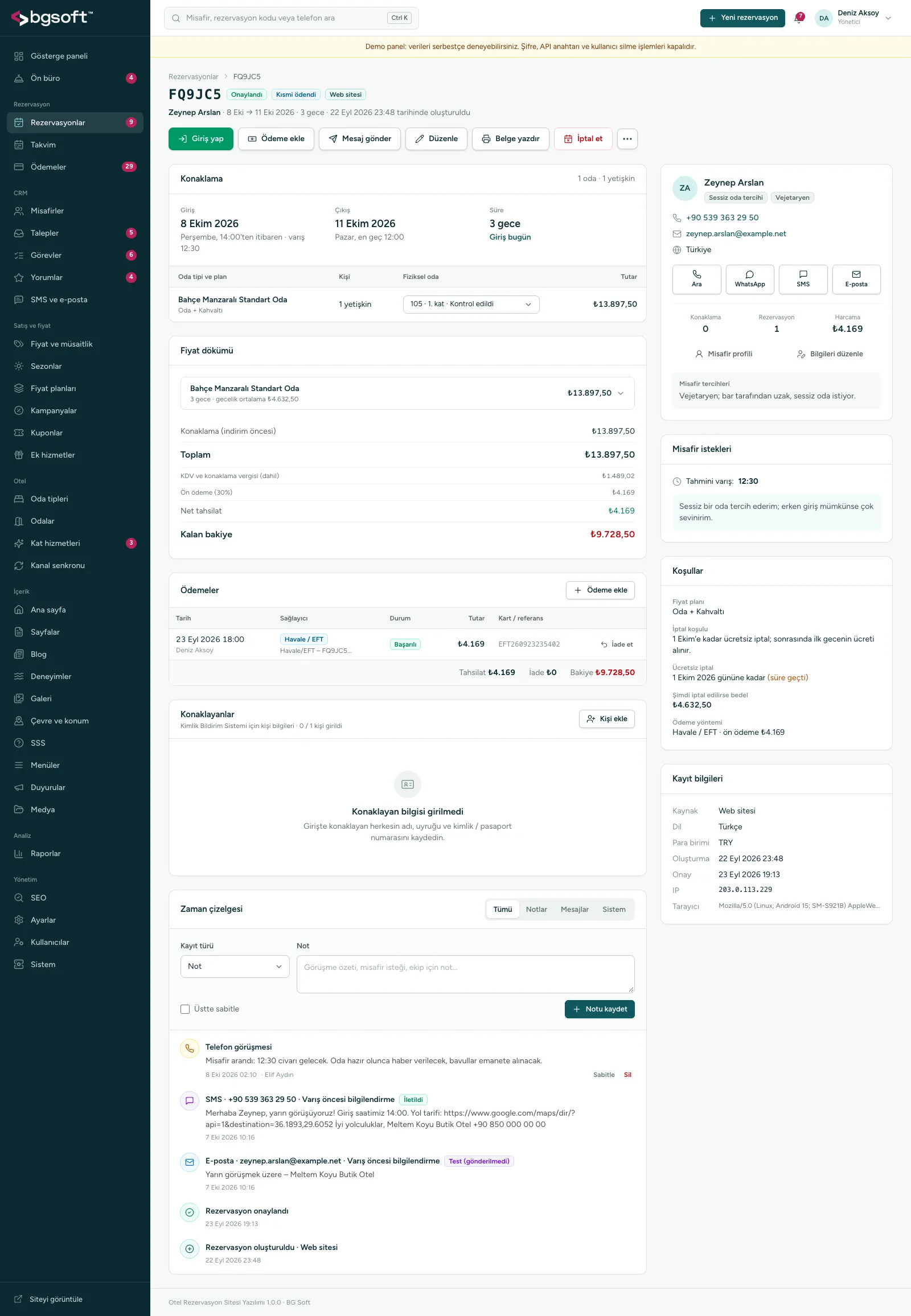Open the notifications bell icon
The height and width of the screenshot is (1316, 911).
[x=799, y=18]
